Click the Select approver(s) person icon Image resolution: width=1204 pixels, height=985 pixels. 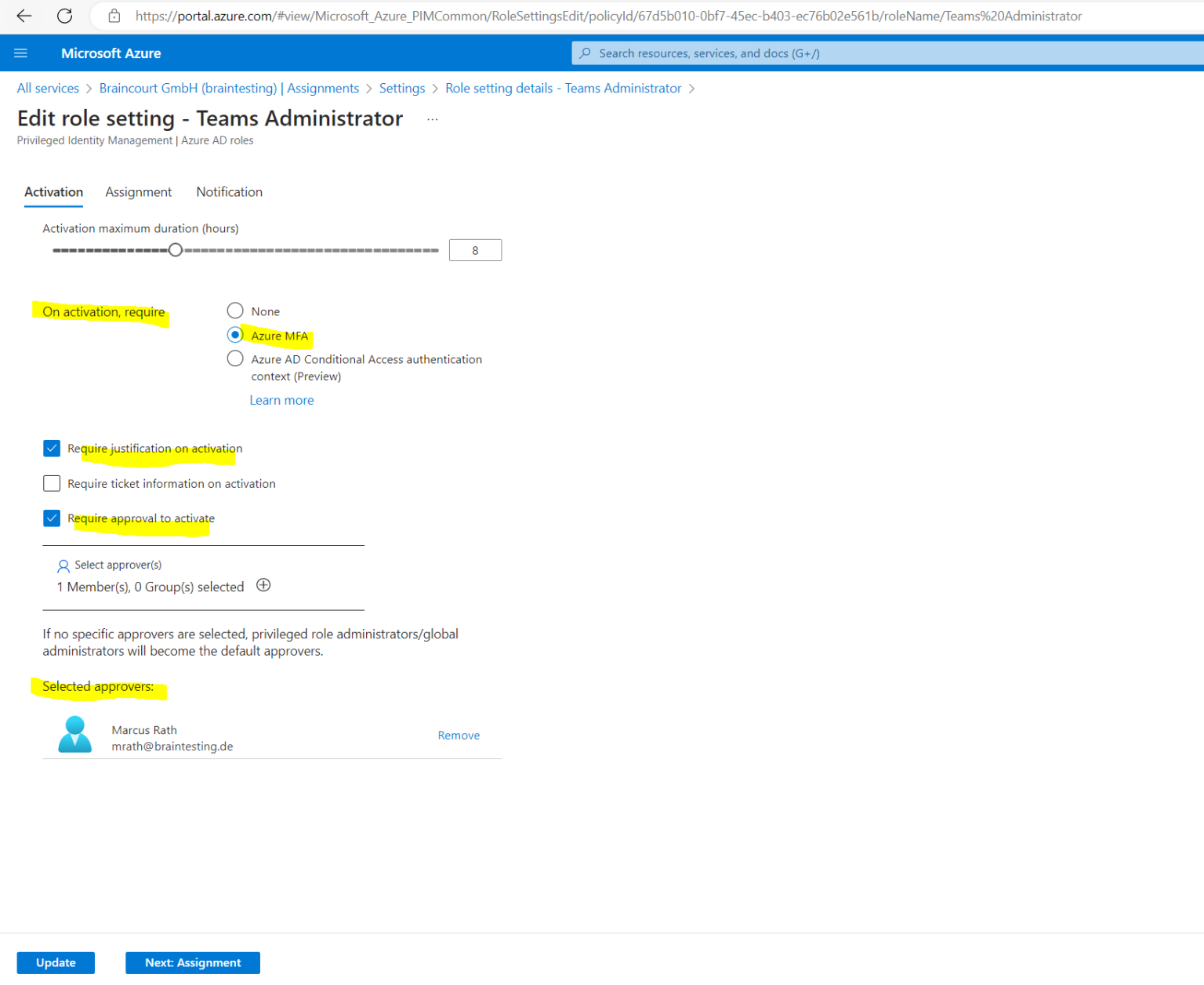[63, 565]
